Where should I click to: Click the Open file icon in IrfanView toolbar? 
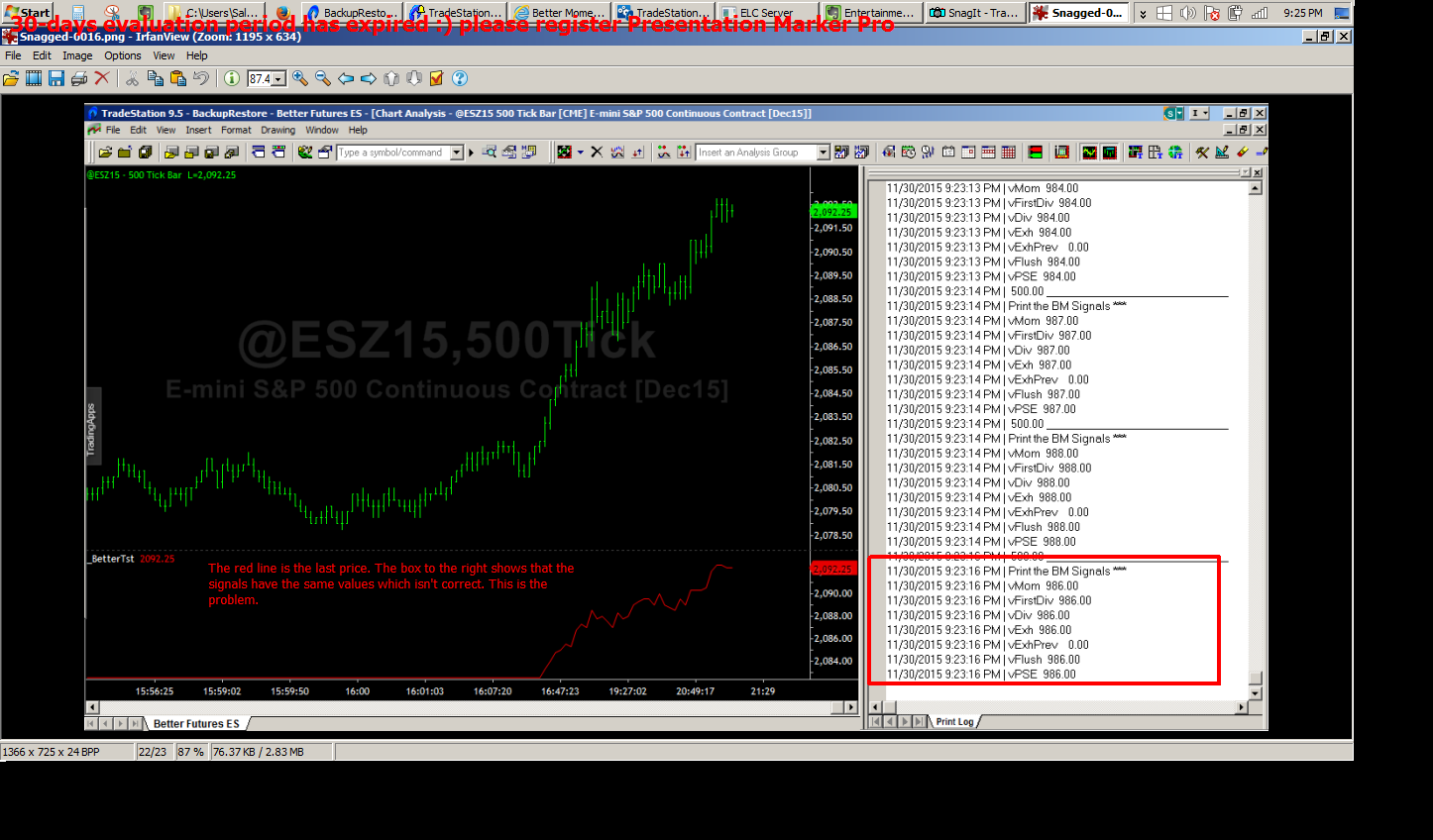(11, 78)
